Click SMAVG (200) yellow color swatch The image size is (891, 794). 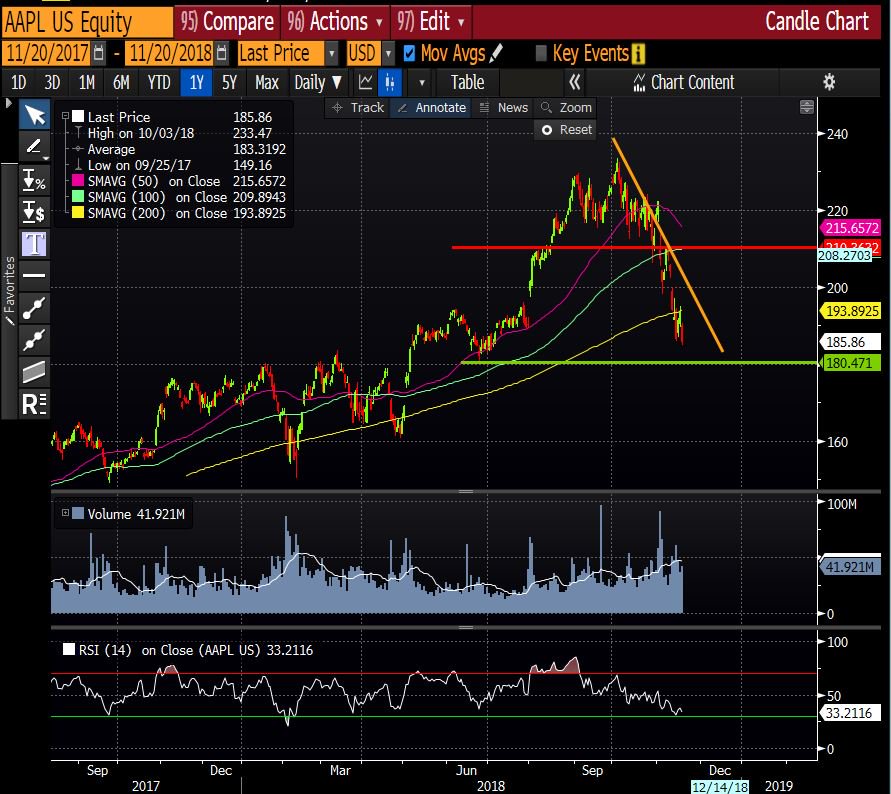[x=77, y=213]
